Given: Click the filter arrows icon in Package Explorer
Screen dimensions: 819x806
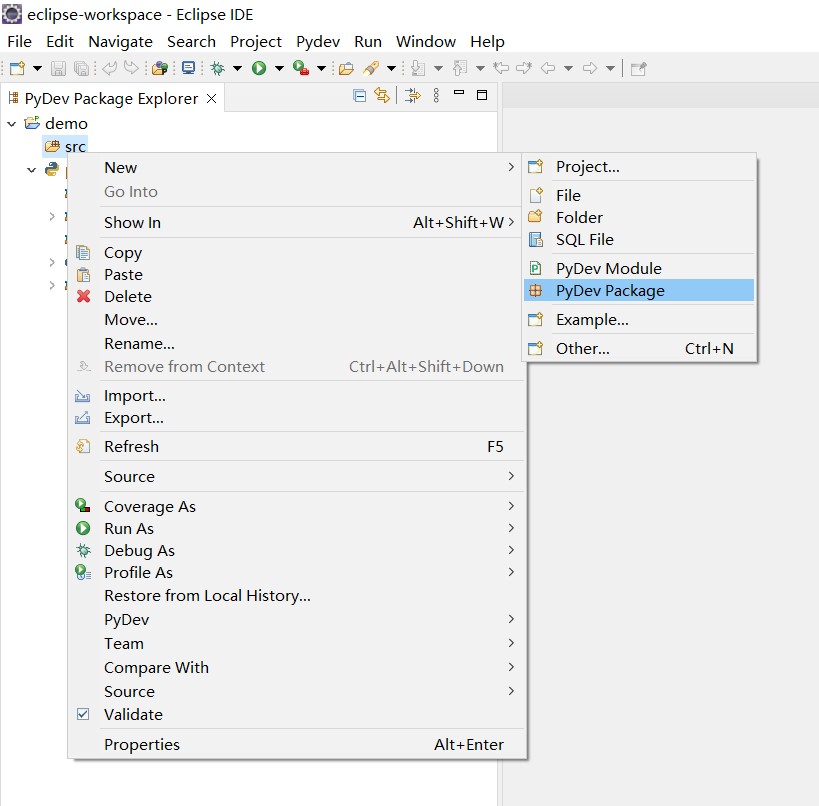Looking at the screenshot, I should 413,96.
